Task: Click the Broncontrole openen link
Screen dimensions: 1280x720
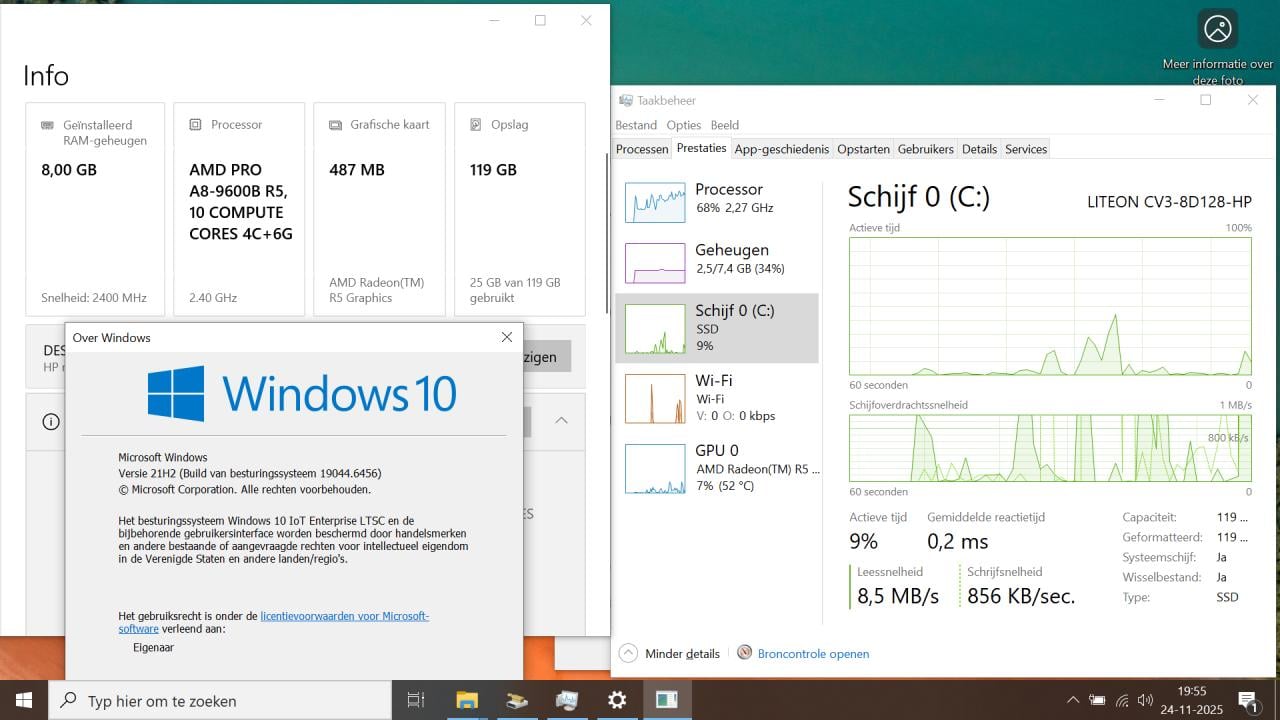Action: pyautogui.click(x=812, y=653)
